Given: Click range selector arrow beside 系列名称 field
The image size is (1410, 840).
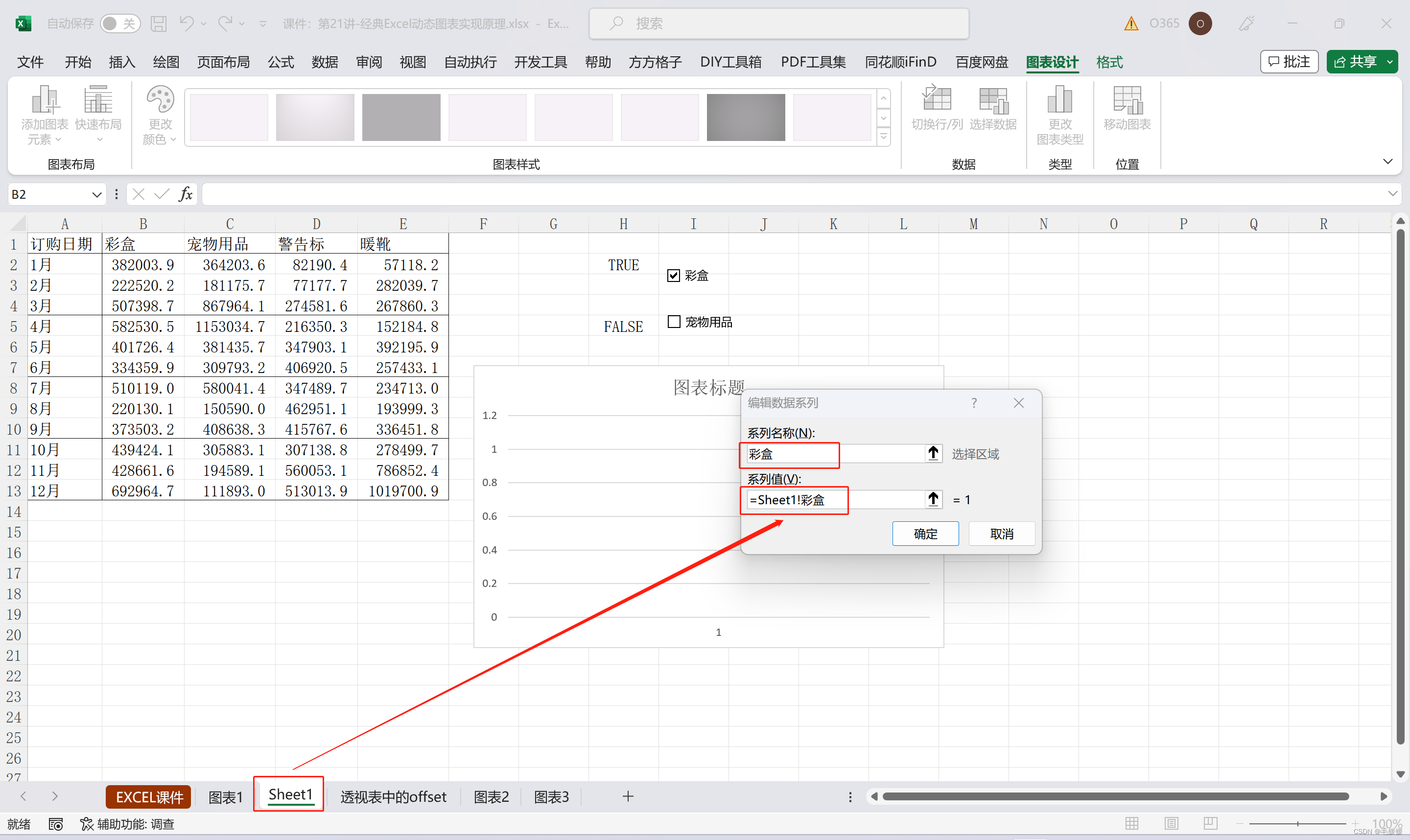Looking at the screenshot, I should pyautogui.click(x=934, y=454).
